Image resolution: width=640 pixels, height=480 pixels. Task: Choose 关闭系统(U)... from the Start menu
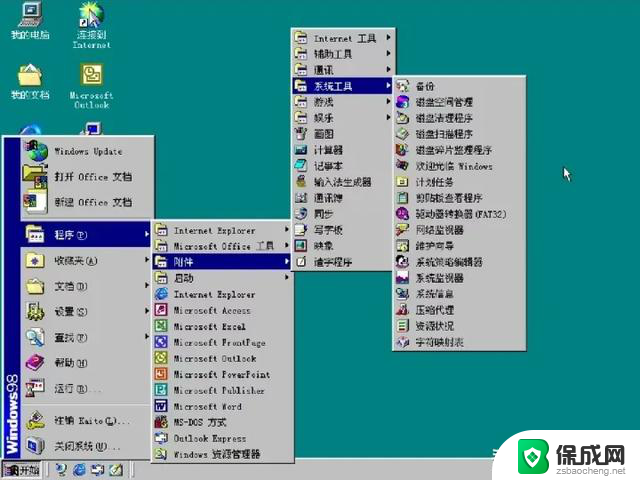click(x=86, y=446)
